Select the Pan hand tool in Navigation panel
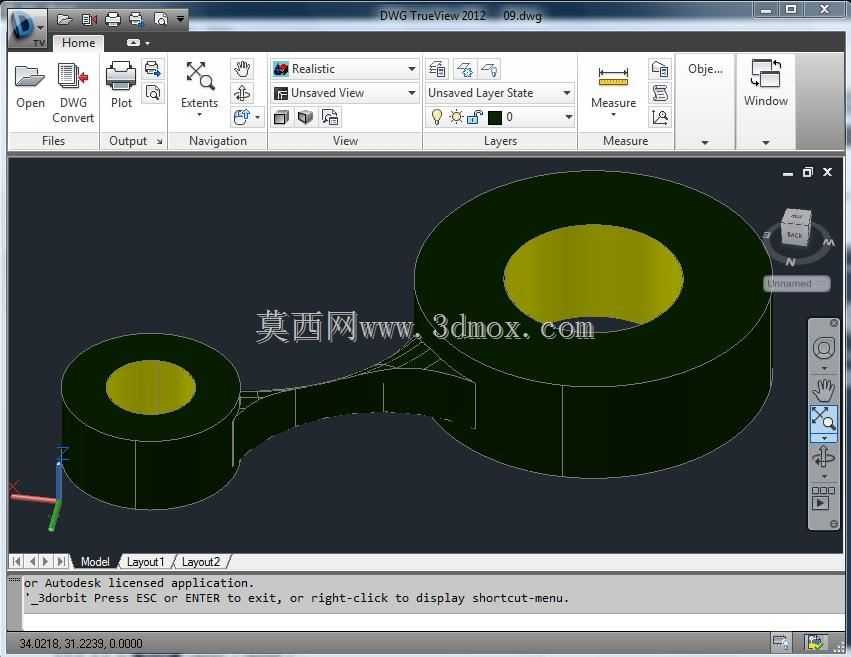 click(x=242, y=69)
